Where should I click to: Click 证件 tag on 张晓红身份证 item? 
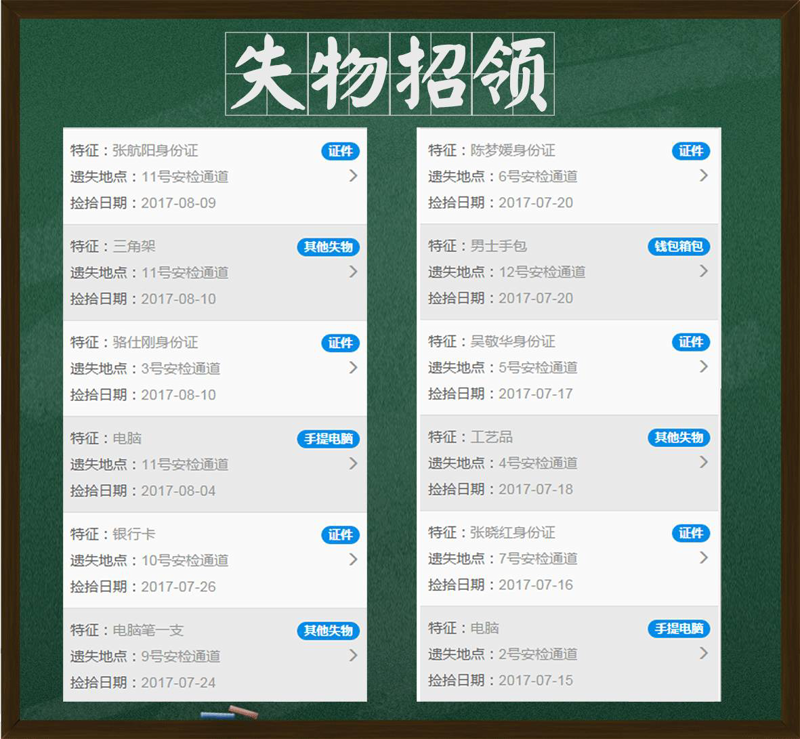691,533
